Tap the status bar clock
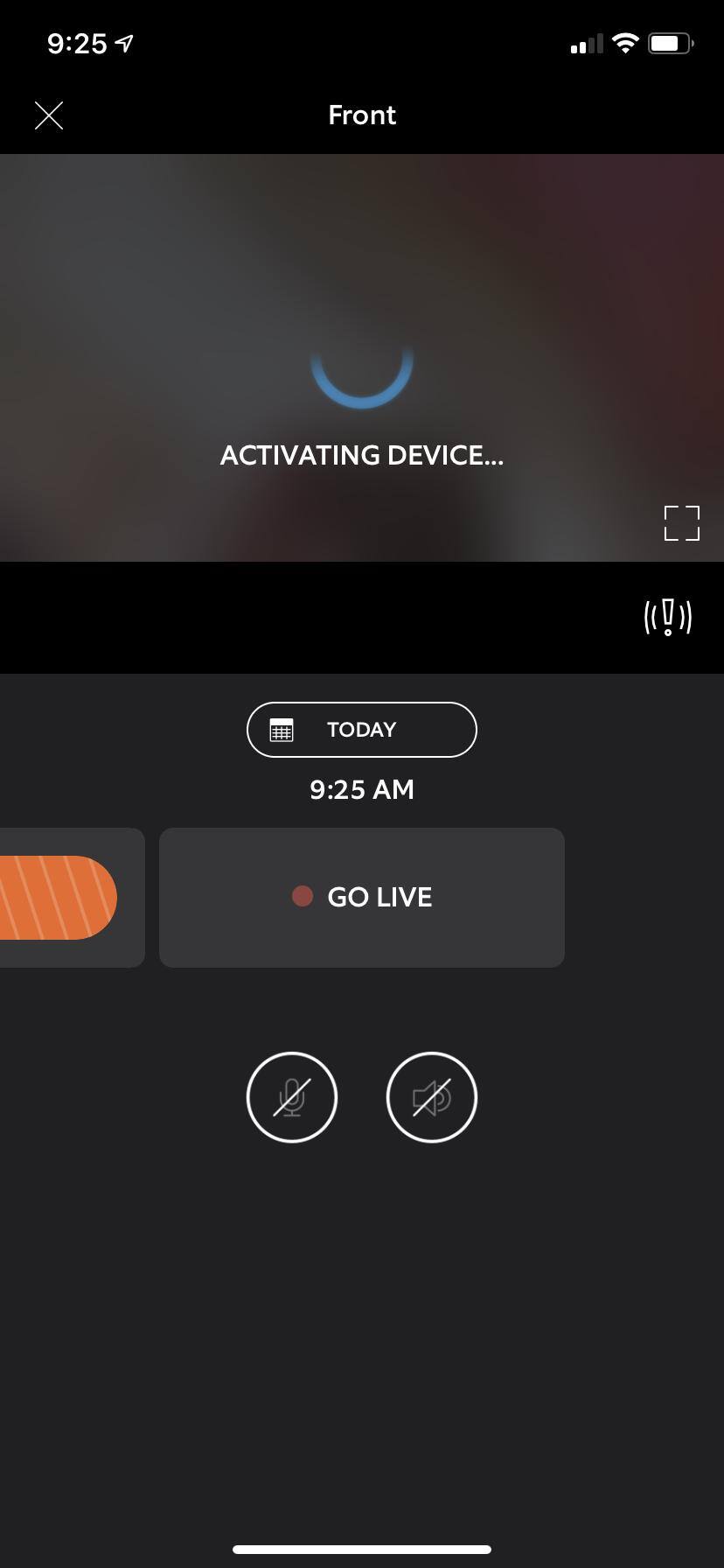Image resolution: width=724 pixels, height=1568 pixels. 77,44
